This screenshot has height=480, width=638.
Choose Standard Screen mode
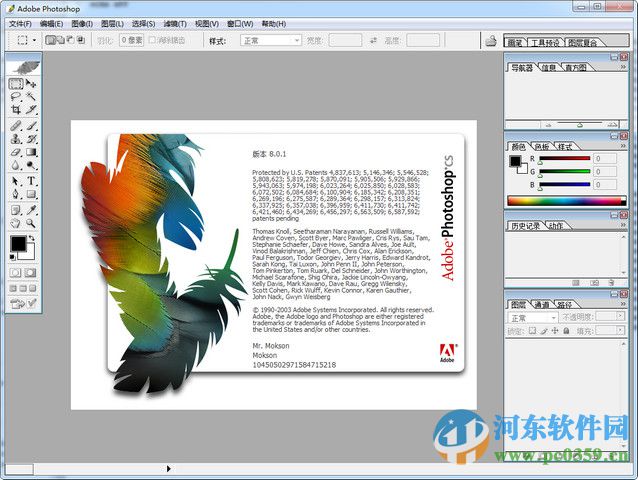[13, 288]
